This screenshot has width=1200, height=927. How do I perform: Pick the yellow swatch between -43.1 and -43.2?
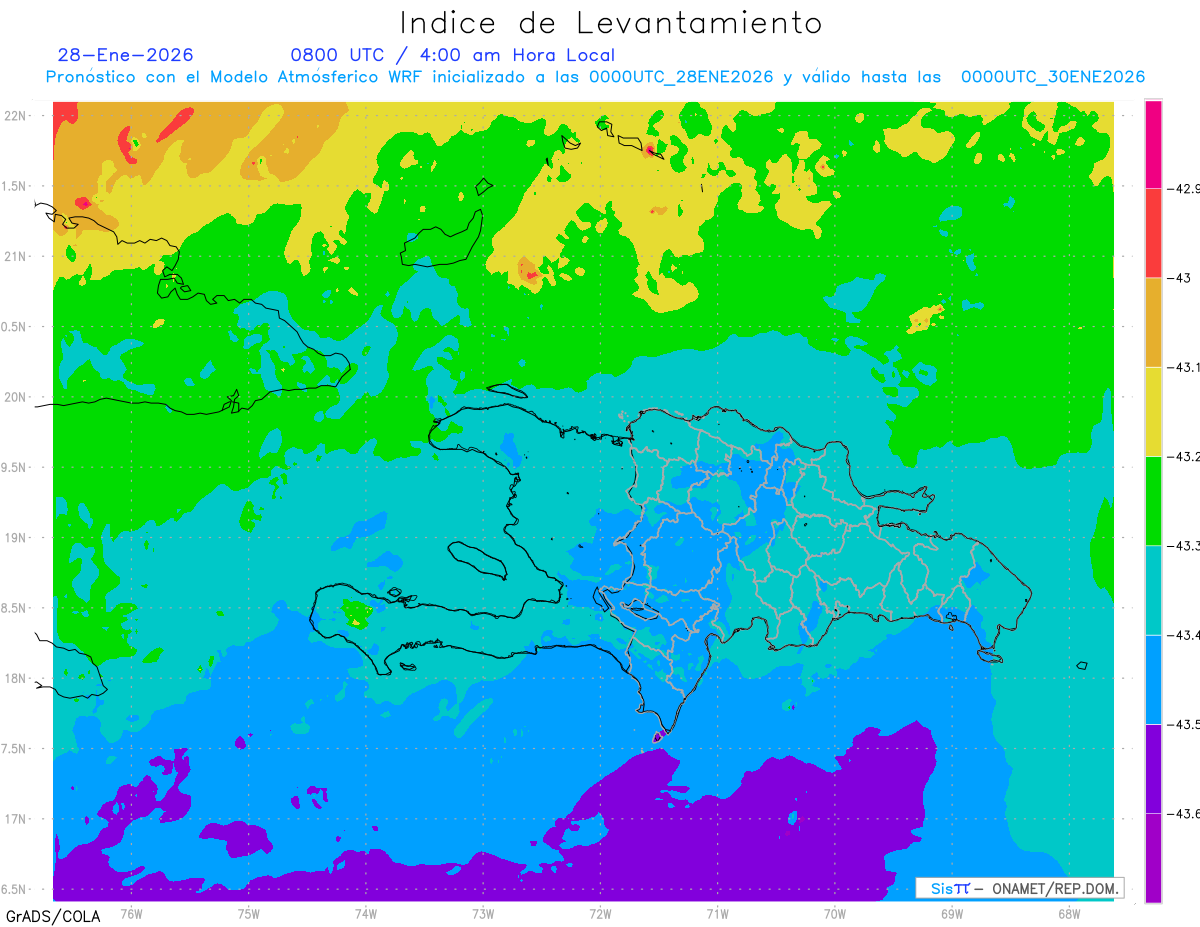pyautogui.click(x=1153, y=411)
